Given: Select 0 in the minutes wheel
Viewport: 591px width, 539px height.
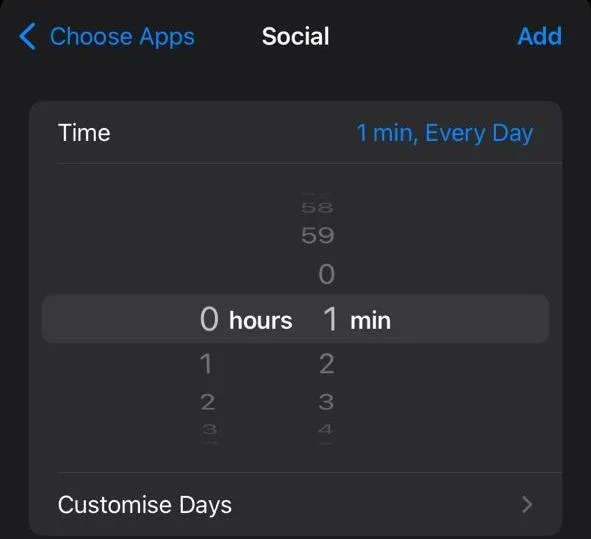Looking at the screenshot, I should (x=326, y=274).
